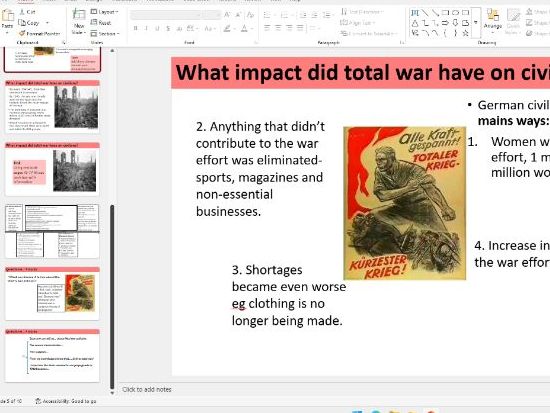Screen dimensions: 550x413
Task: Increase the font size
Action: (x=227, y=15)
